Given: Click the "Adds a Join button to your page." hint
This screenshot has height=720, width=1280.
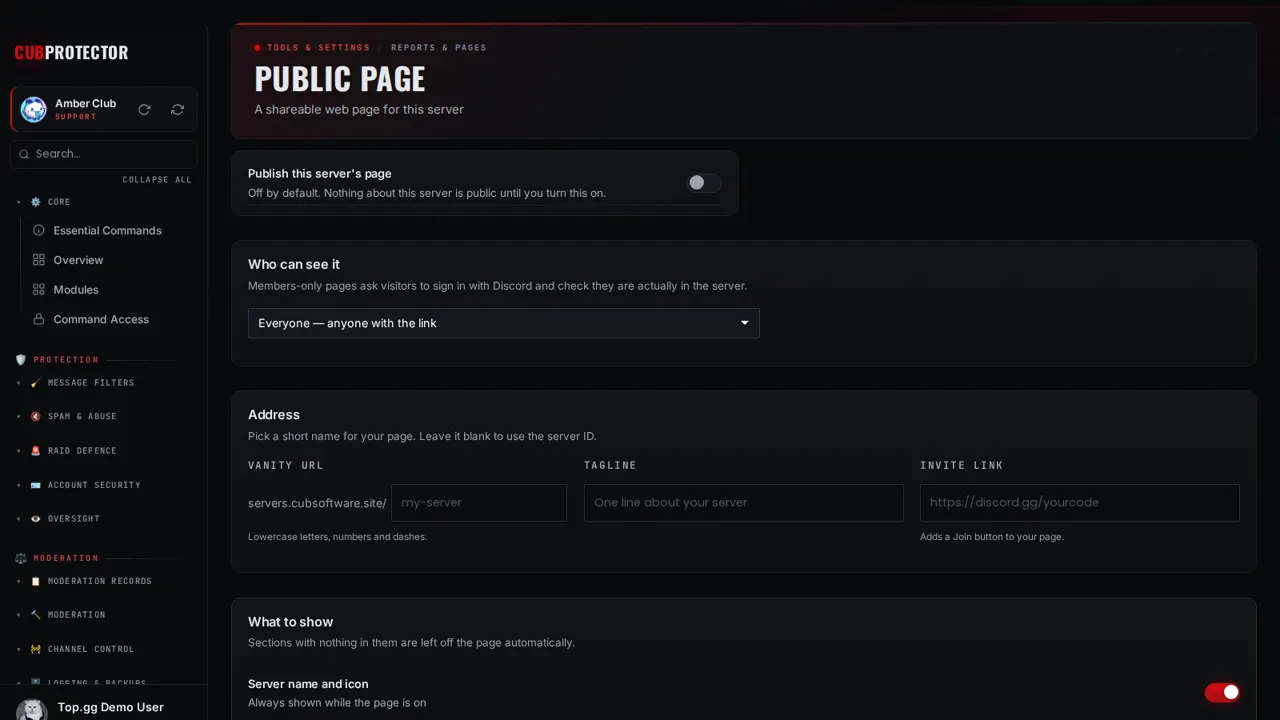Looking at the screenshot, I should point(992,537).
